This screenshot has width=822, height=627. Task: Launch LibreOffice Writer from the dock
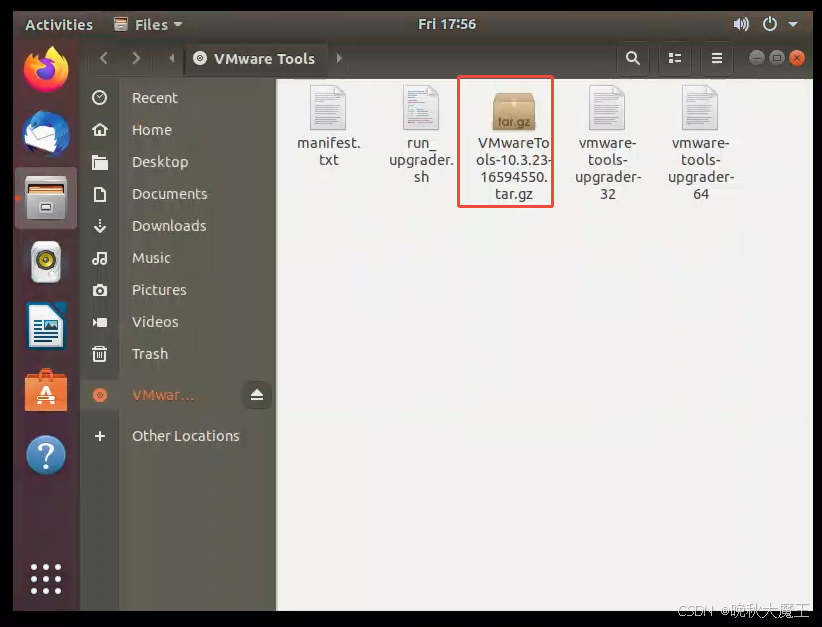click(46, 326)
